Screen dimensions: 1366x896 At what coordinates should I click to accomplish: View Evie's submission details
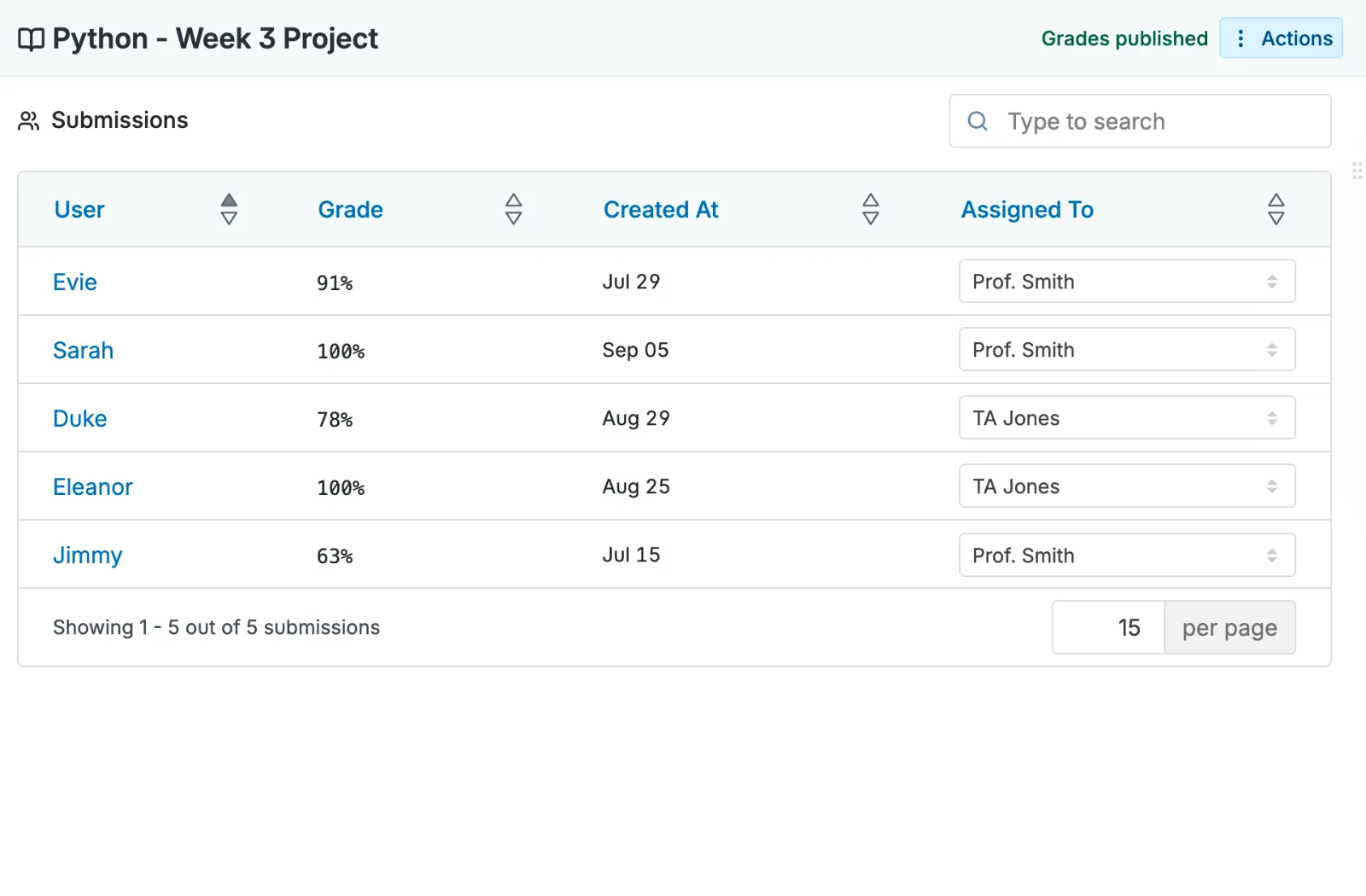click(75, 282)
